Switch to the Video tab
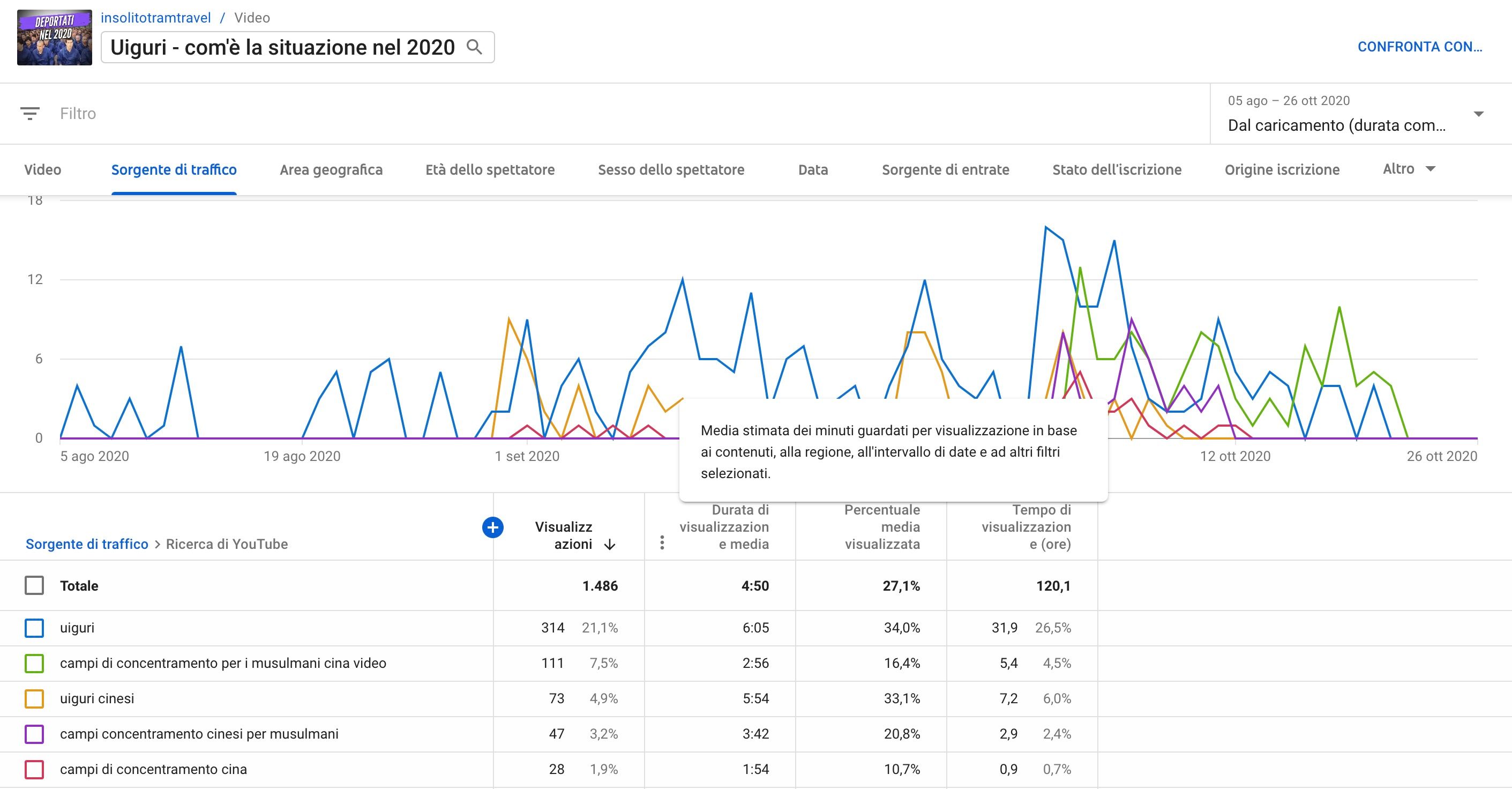1512x789 pixels. tap(42, 170)
